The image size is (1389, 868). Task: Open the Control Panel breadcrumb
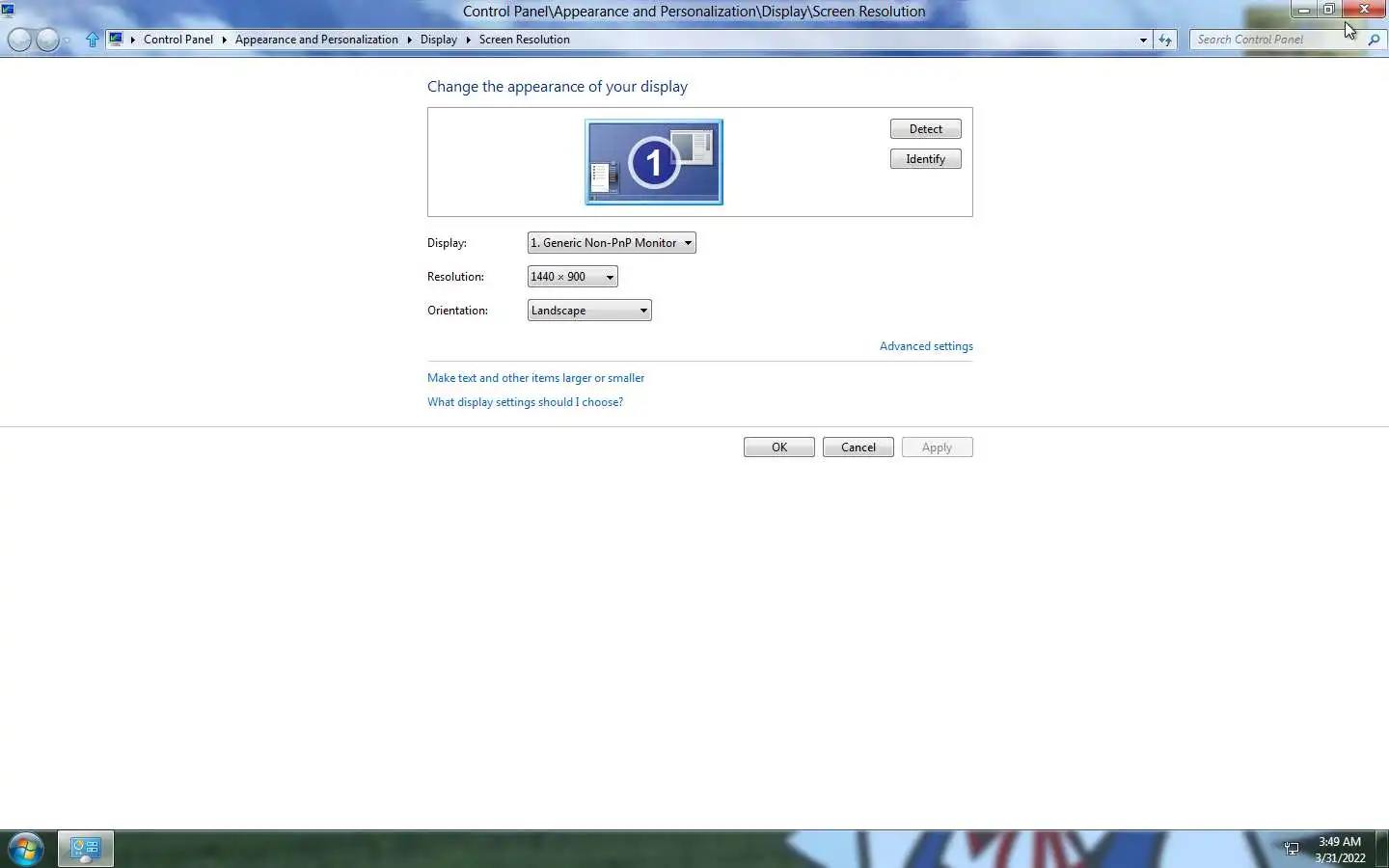(x=178, y=40)
